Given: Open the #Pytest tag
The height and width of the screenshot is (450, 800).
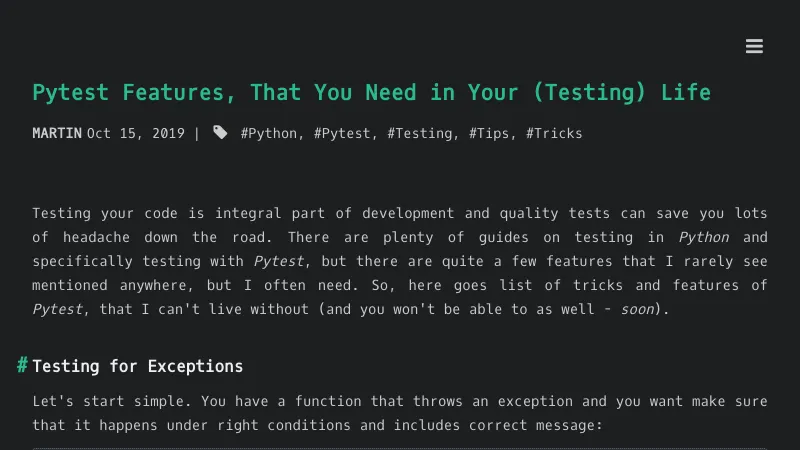Looking at the screenshot, I should [x=343, y=133].
